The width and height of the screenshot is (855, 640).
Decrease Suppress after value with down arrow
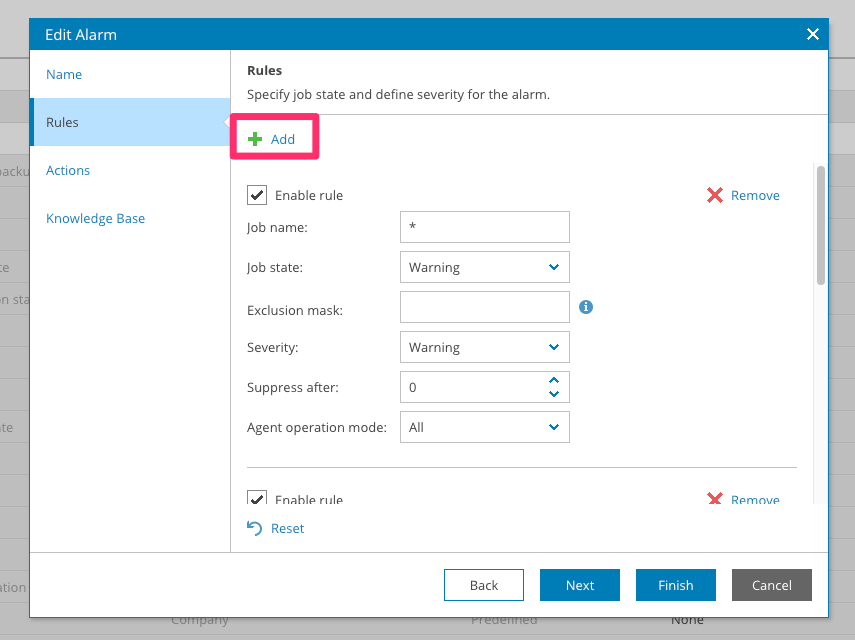(x=554, y=393)
